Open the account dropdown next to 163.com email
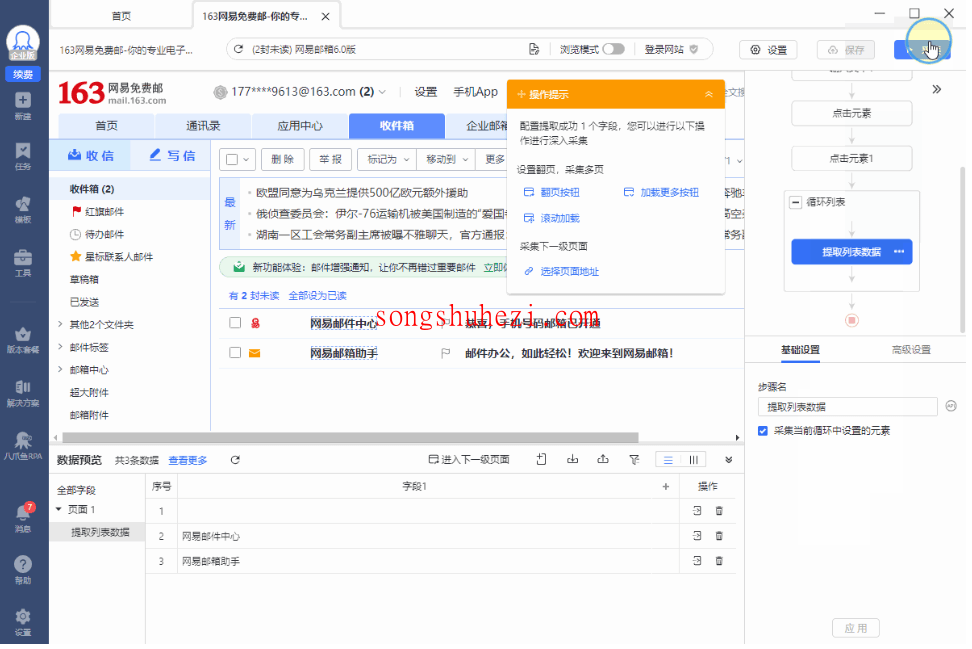Screen dimensions: 972x649 click(x=382, y=92)
